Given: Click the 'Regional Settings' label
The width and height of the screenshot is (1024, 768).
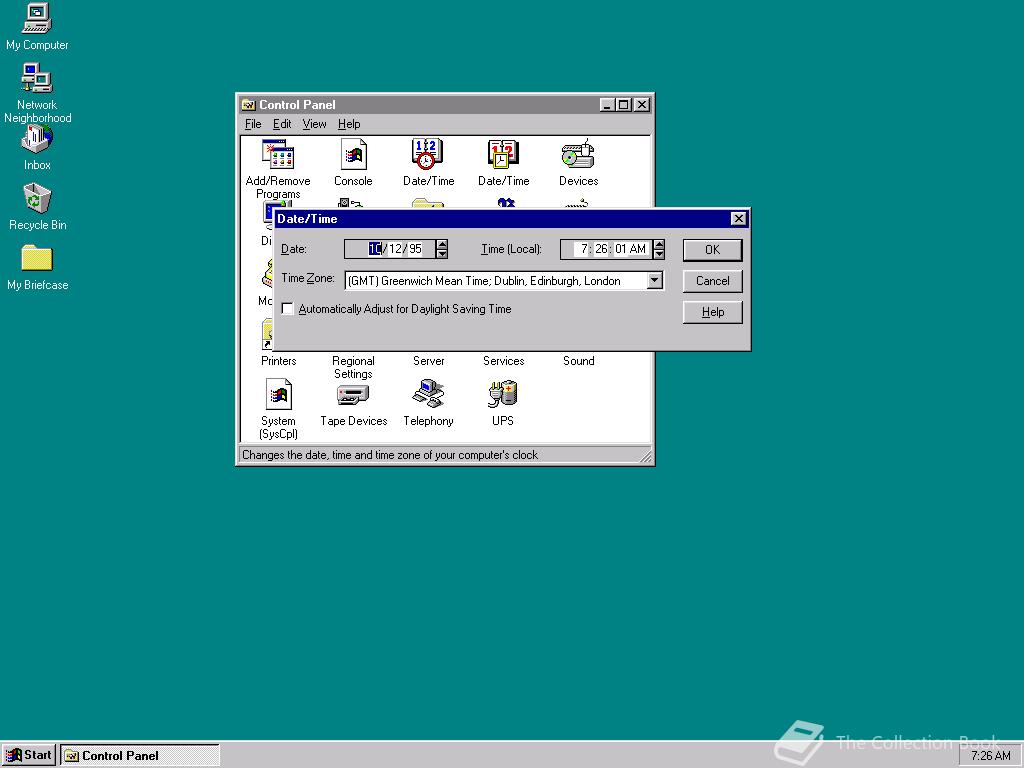Looking at the screenshot, I should [x=353, y=367].
